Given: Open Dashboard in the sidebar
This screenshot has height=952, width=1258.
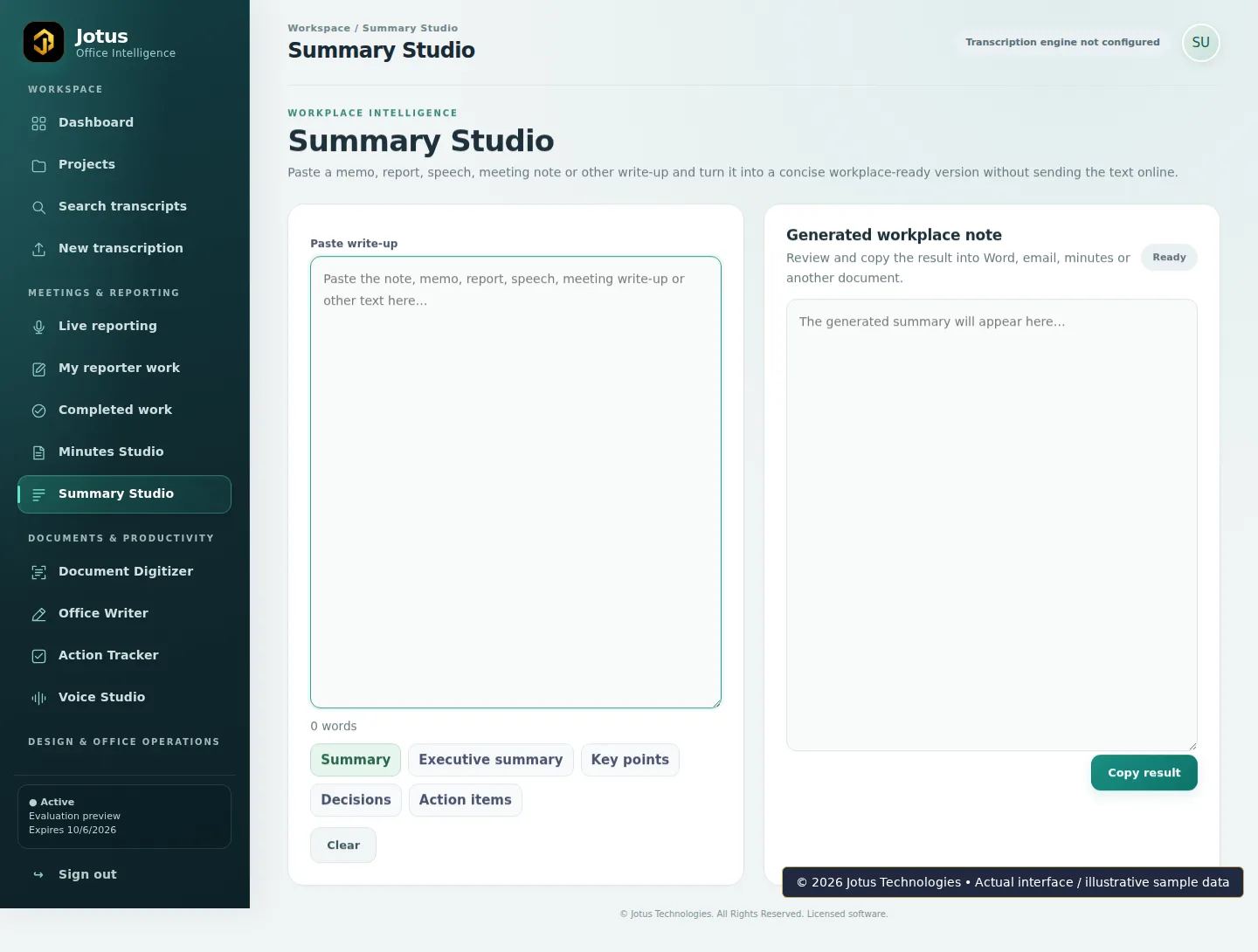Looking at the screenshot, I should point(124,123).
